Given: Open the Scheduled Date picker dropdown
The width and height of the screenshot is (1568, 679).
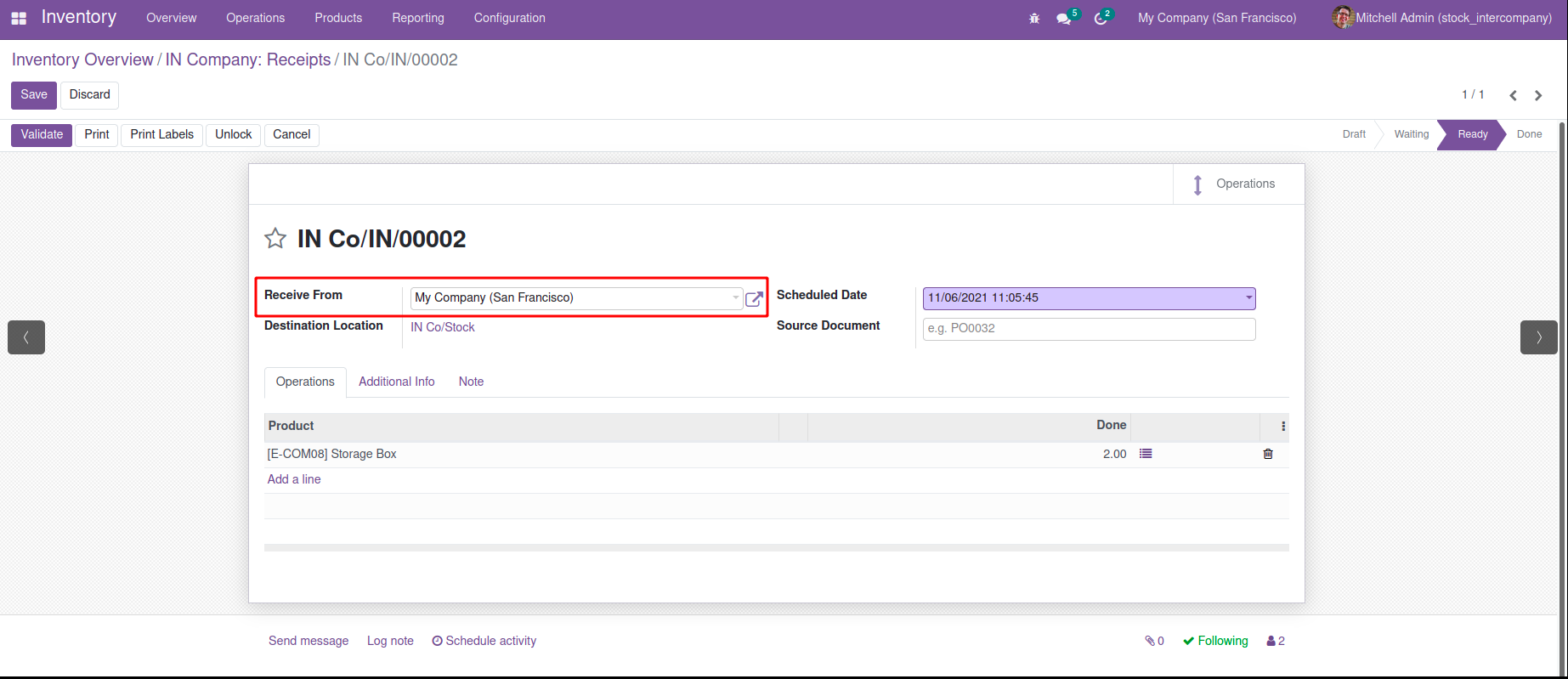Looking at the screenshot, I should coord(1248,297).
